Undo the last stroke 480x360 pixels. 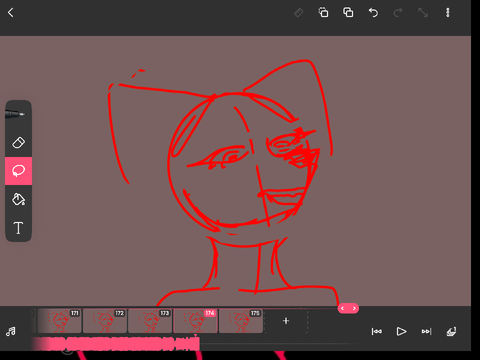click(373, 13)
